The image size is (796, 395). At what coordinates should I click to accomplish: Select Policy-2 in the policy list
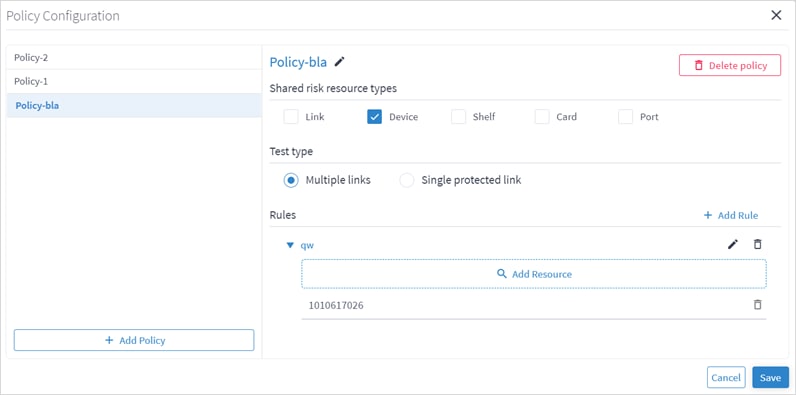click(x=134, y=57)
